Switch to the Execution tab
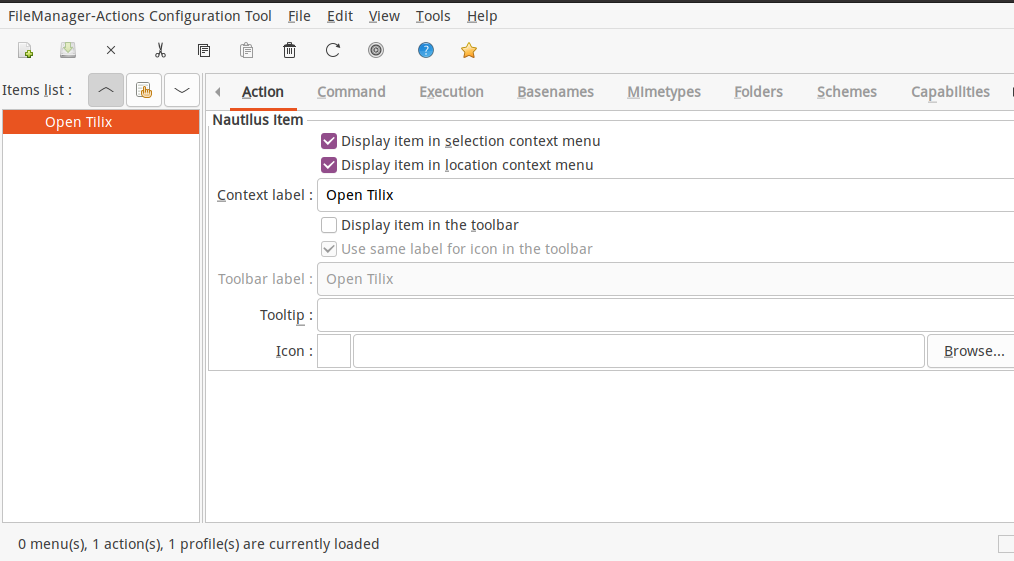Image resolution: width=1014 pixels, height=561 pixels. click(451, 92)
